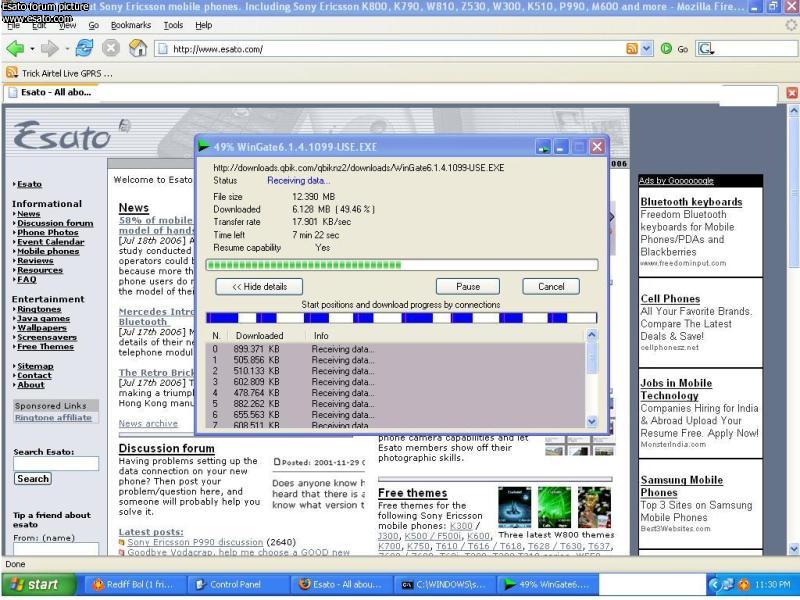Open the Sony Ericsson P990 discussion link
This screenshot has height=600, width=800.
point(195,542)
